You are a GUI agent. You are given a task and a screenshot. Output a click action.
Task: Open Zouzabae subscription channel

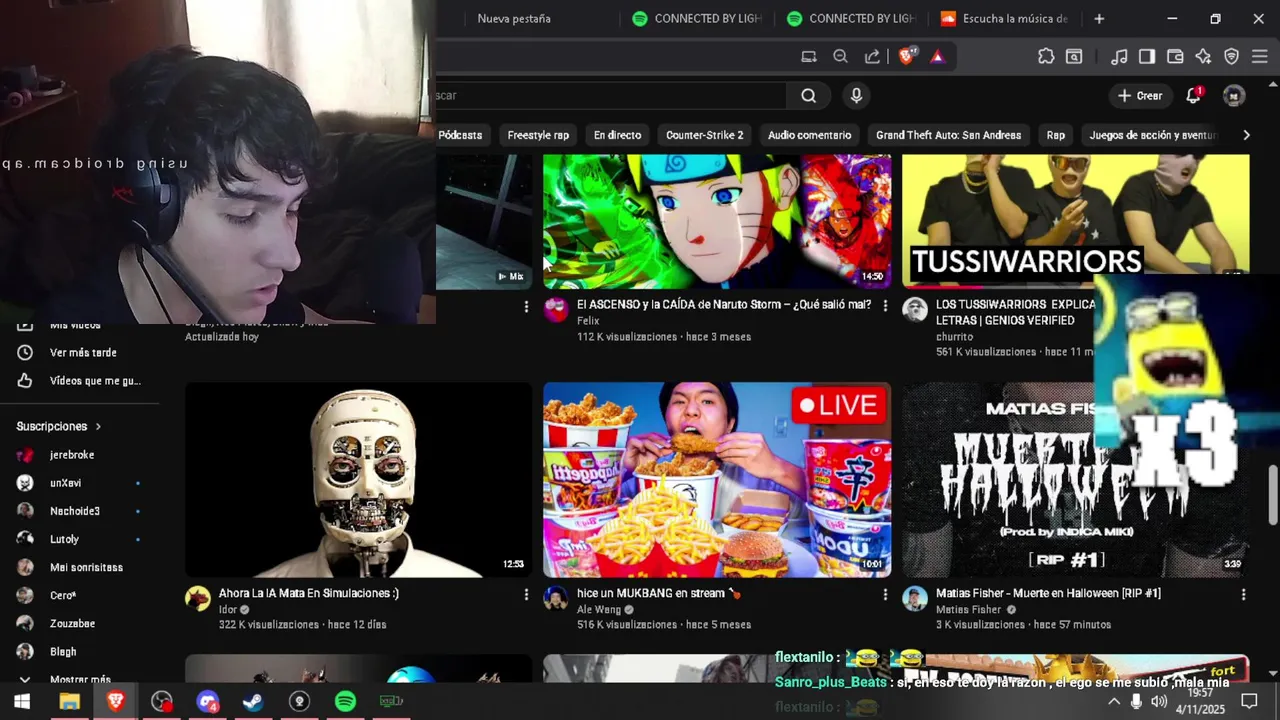click(72, 623)
